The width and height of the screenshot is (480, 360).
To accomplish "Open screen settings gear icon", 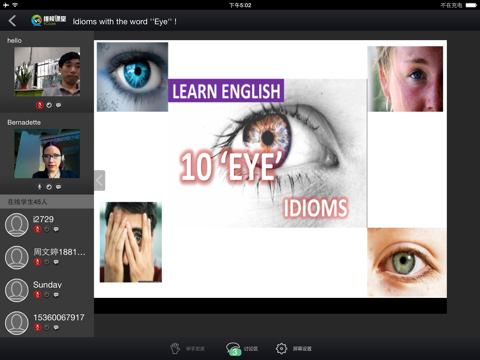I will [x=281, y=348].
